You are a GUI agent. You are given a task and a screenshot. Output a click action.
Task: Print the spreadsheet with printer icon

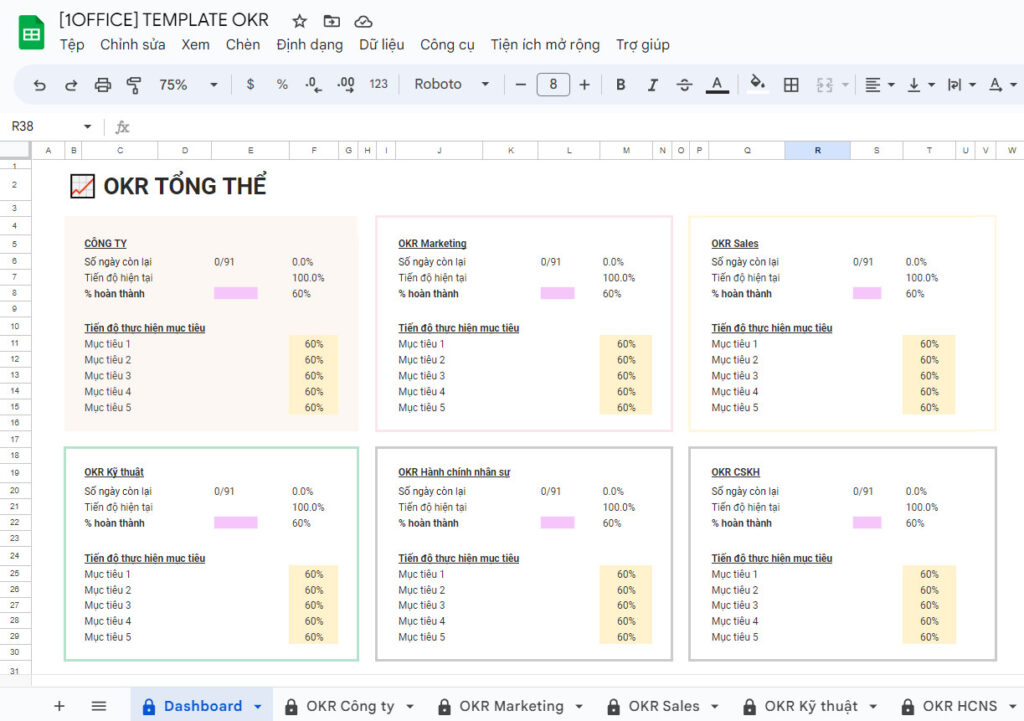(x=103, y=85)
